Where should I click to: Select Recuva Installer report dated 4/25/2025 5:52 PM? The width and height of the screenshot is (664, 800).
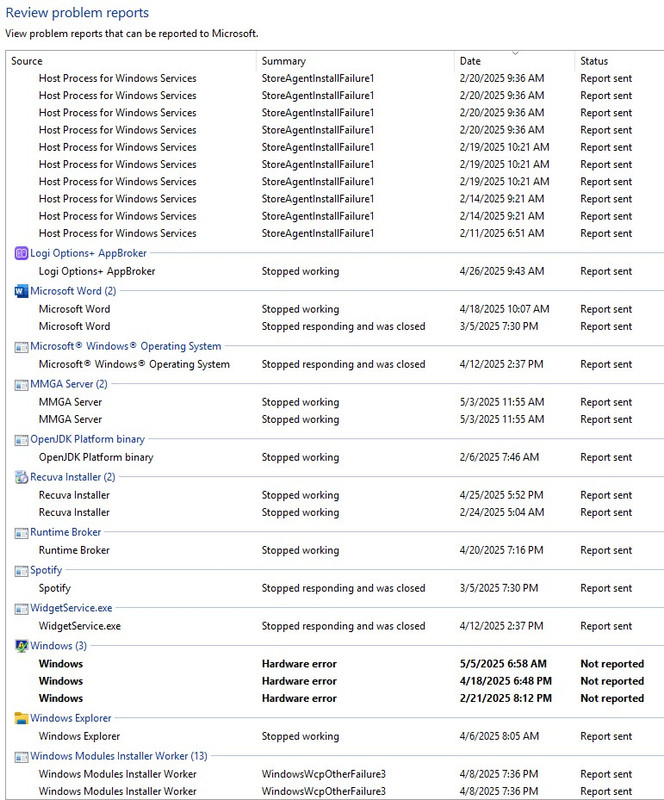(x=335, y=495)
